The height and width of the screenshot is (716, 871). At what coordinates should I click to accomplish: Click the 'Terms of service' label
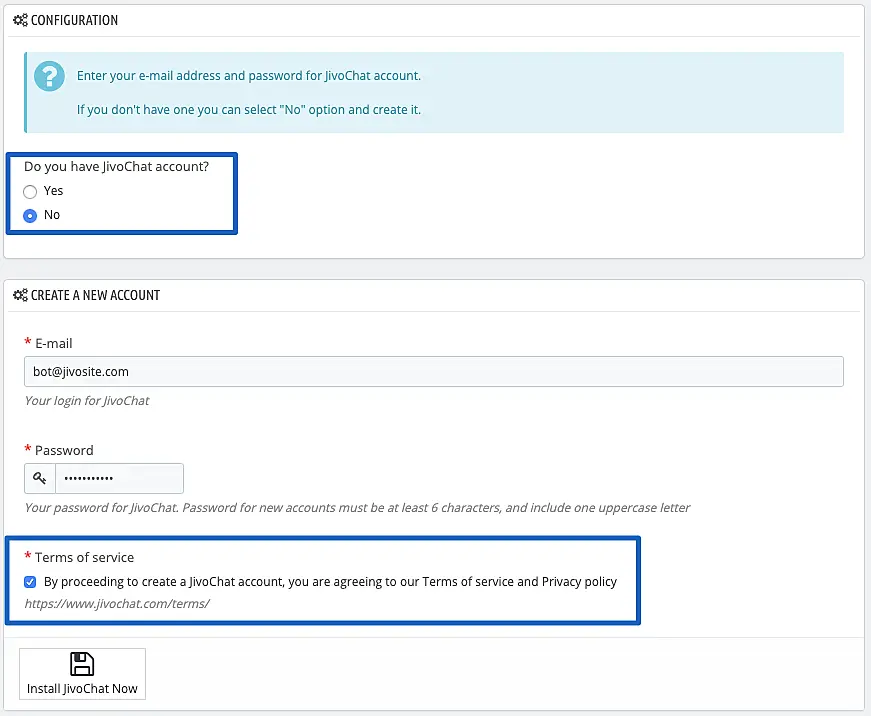point(84,557)
